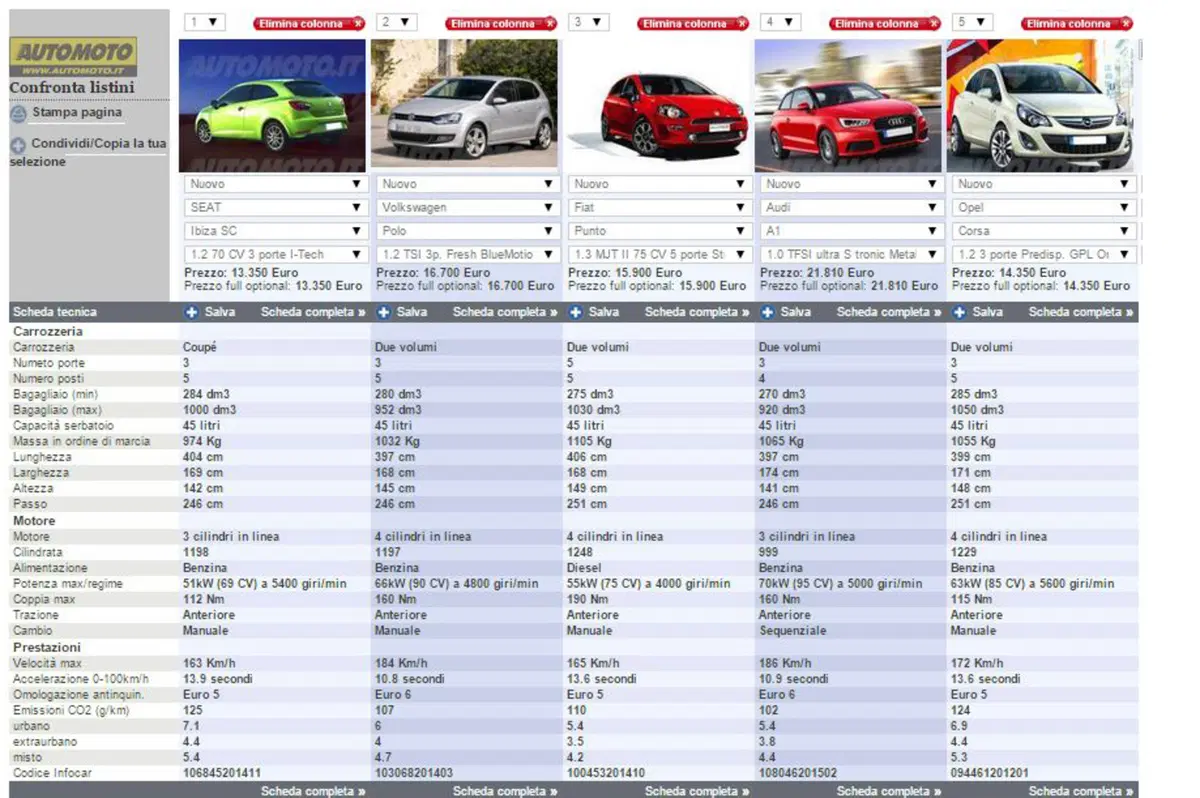Open the SEAT brand dropdown
Viewport: 1200px width, 798px height.
pos(275,207)
